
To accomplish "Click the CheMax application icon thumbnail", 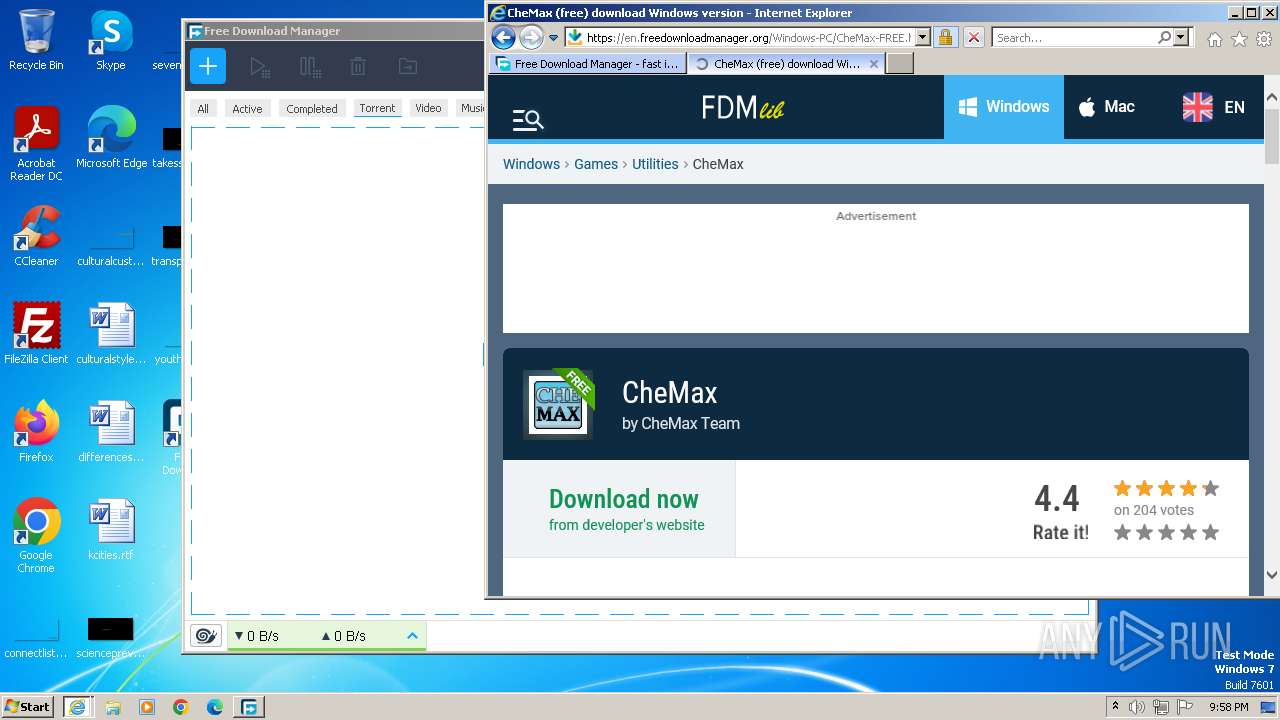I will pyautogui.click(x=558, y=404).
